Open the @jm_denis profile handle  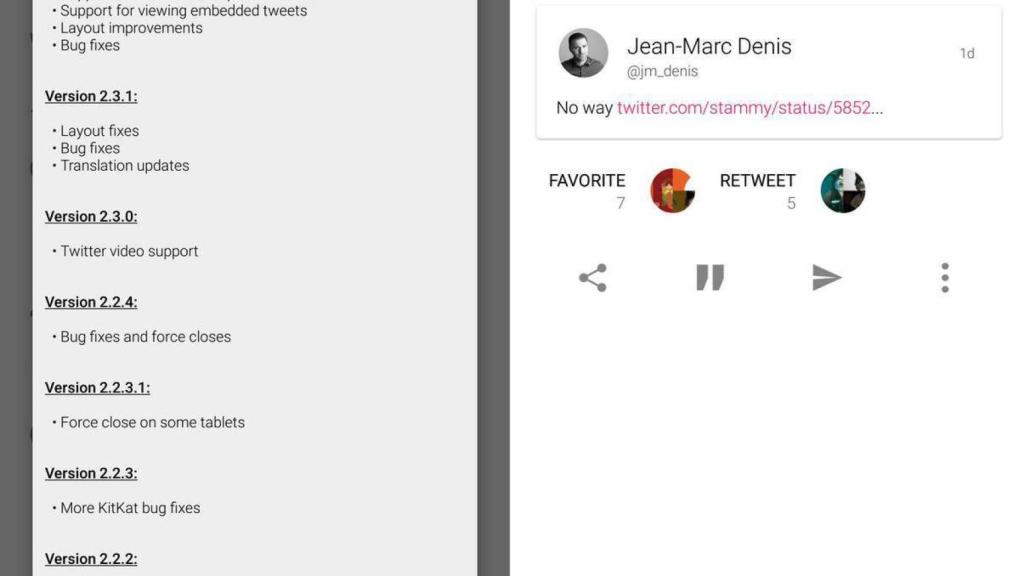point(663,71)
